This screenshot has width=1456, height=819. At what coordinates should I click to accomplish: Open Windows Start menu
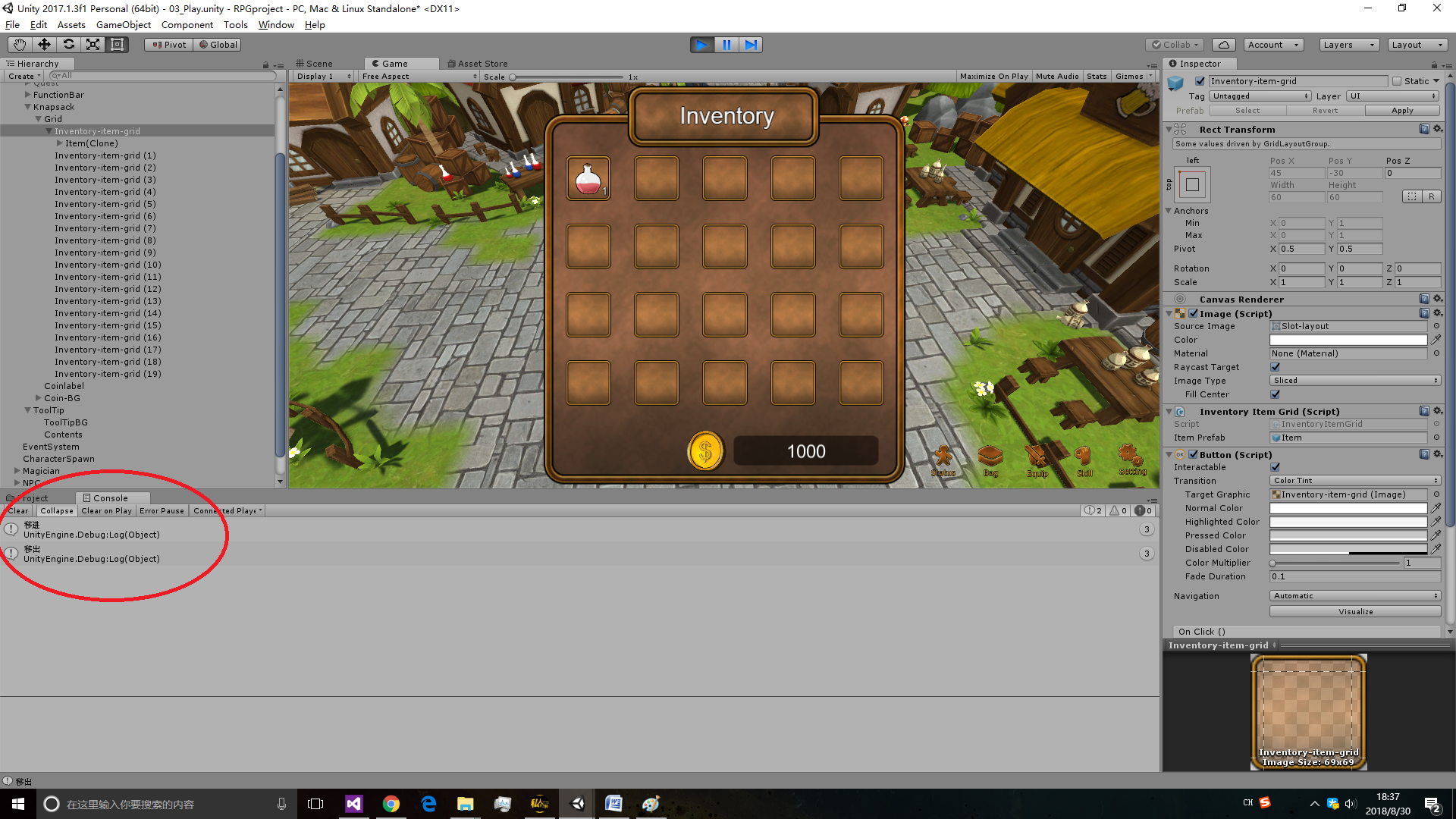pos(18,804)
